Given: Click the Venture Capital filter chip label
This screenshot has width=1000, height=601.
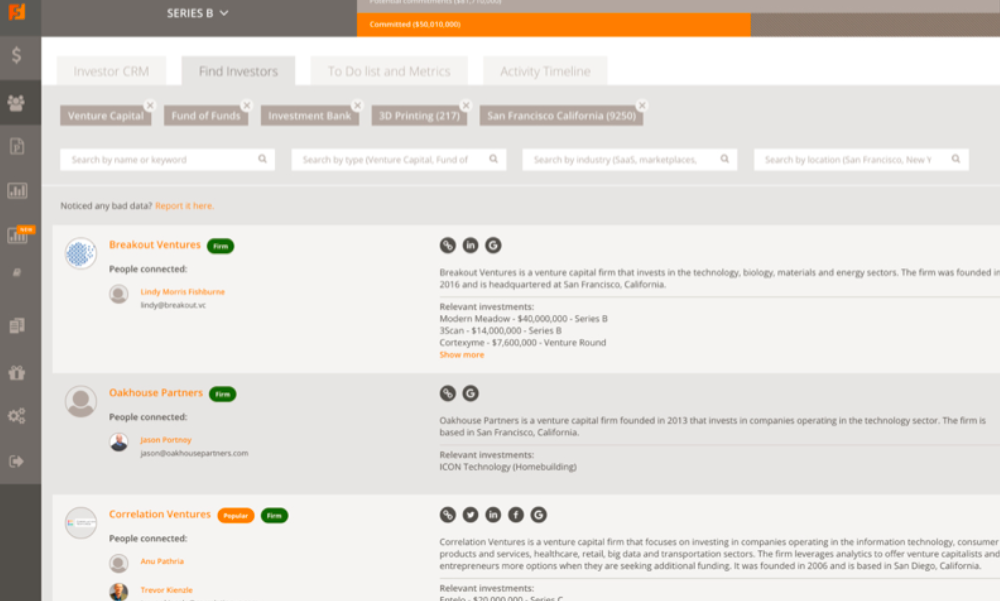Looking at the screenshot, I should tap(106, 115).
